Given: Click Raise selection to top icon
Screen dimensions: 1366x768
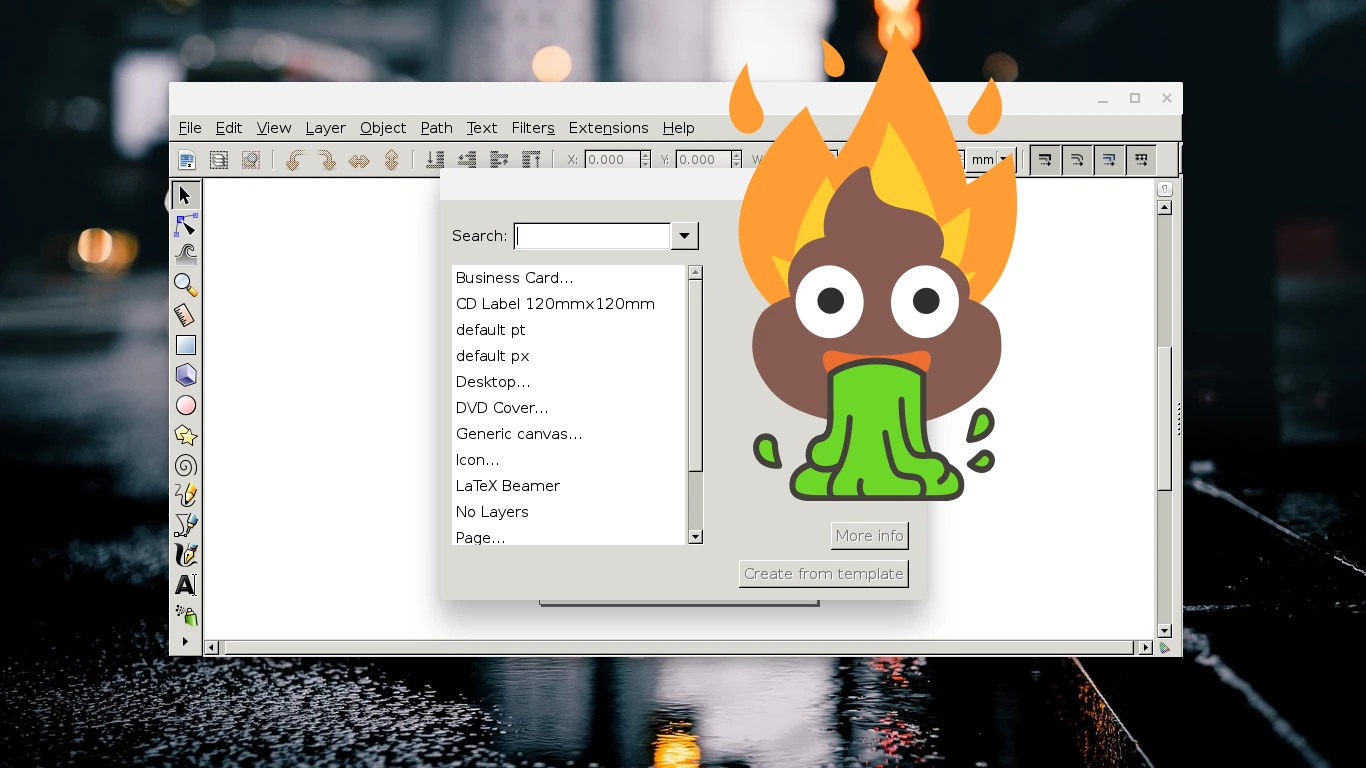Looking at the screenshot, I should [531, 160].
